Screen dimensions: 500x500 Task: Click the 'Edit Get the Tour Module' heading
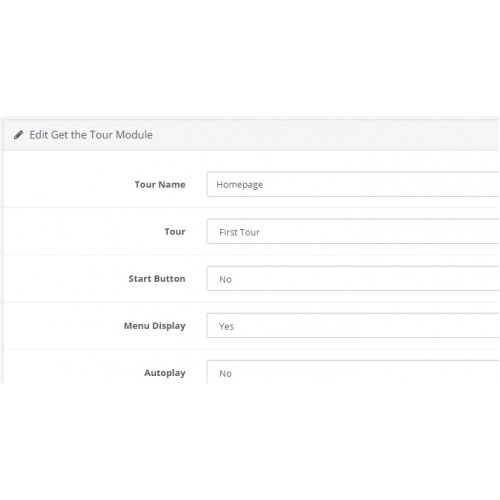[x=91, y=135]
